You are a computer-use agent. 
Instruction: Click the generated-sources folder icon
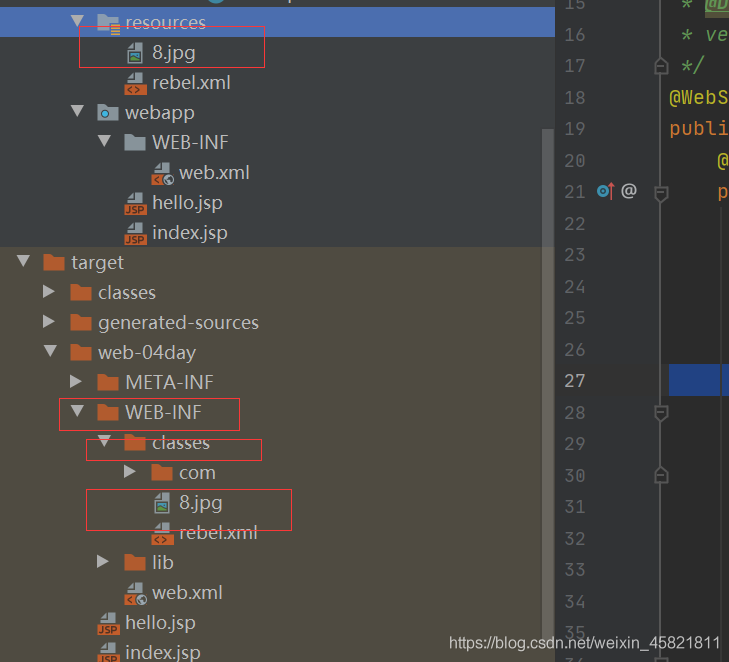[x=81, y=322]
